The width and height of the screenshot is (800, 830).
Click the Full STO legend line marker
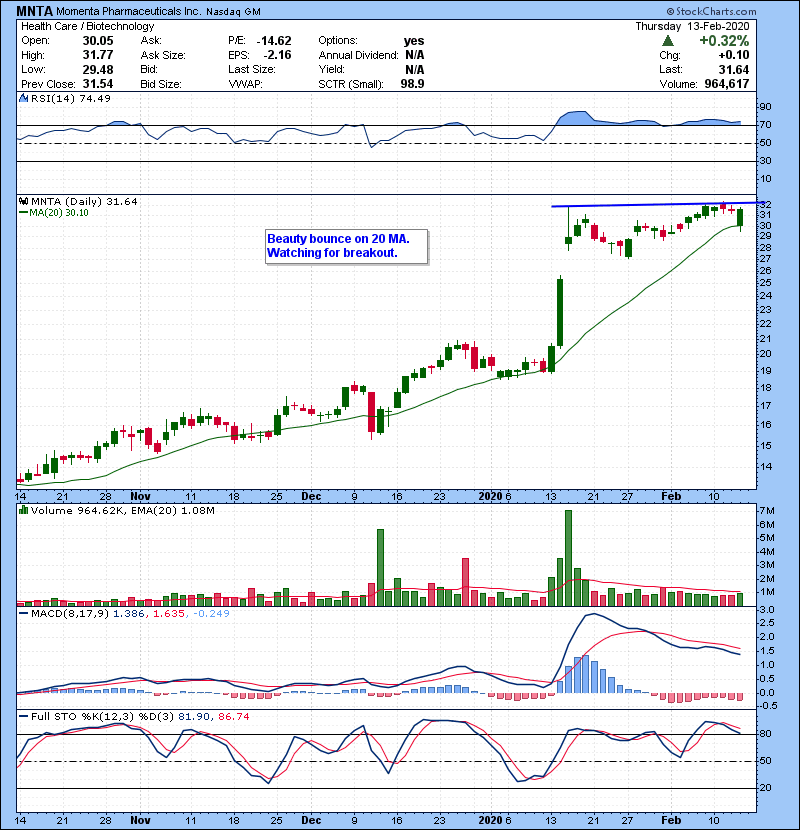[24, 716]
